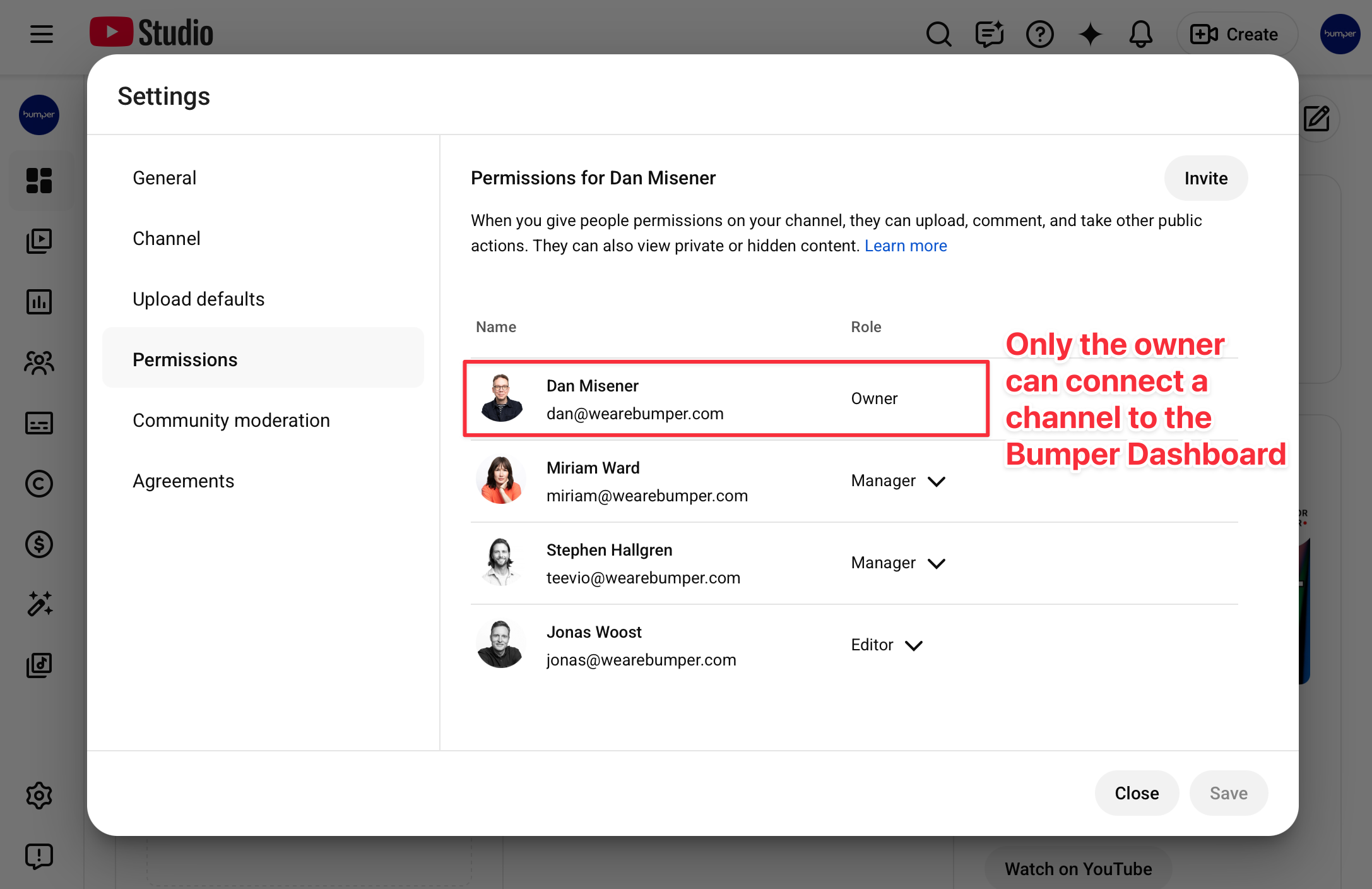
Task: Open the Community section icon
Action: [x=39, y=362]
